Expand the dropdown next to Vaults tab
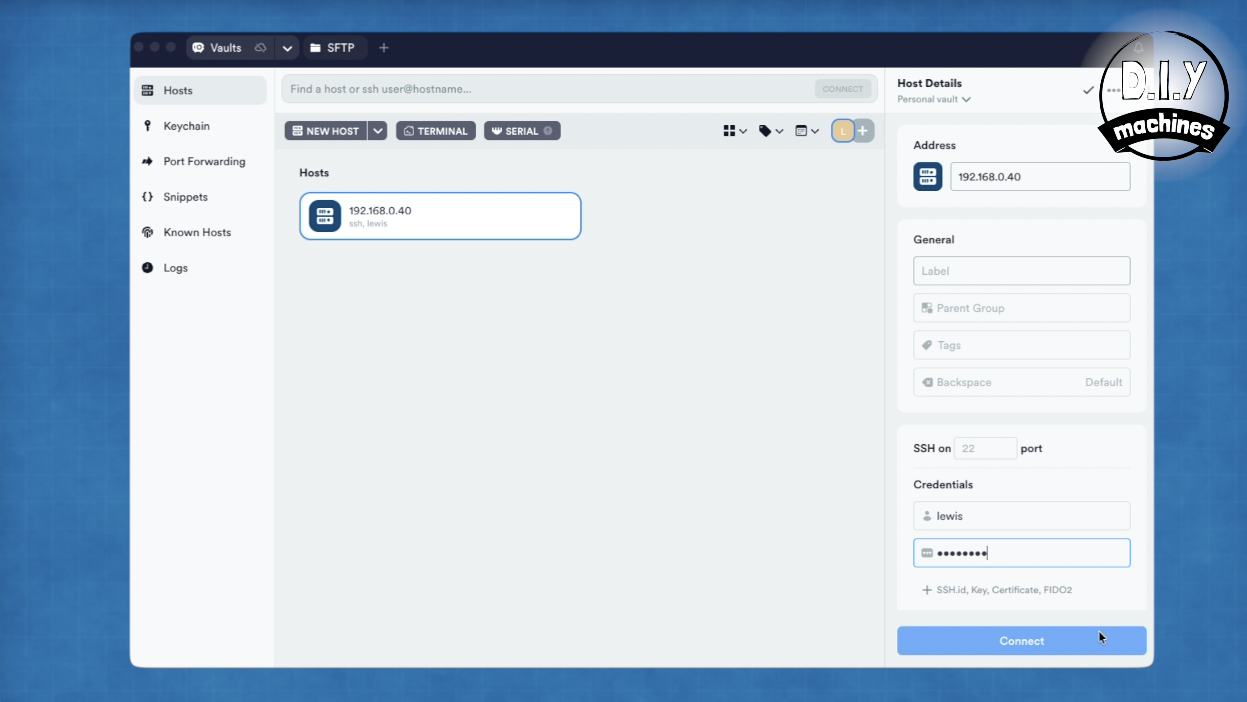Image resolution: width=1247 pixels, height=702 pixels. pos(287,48)
